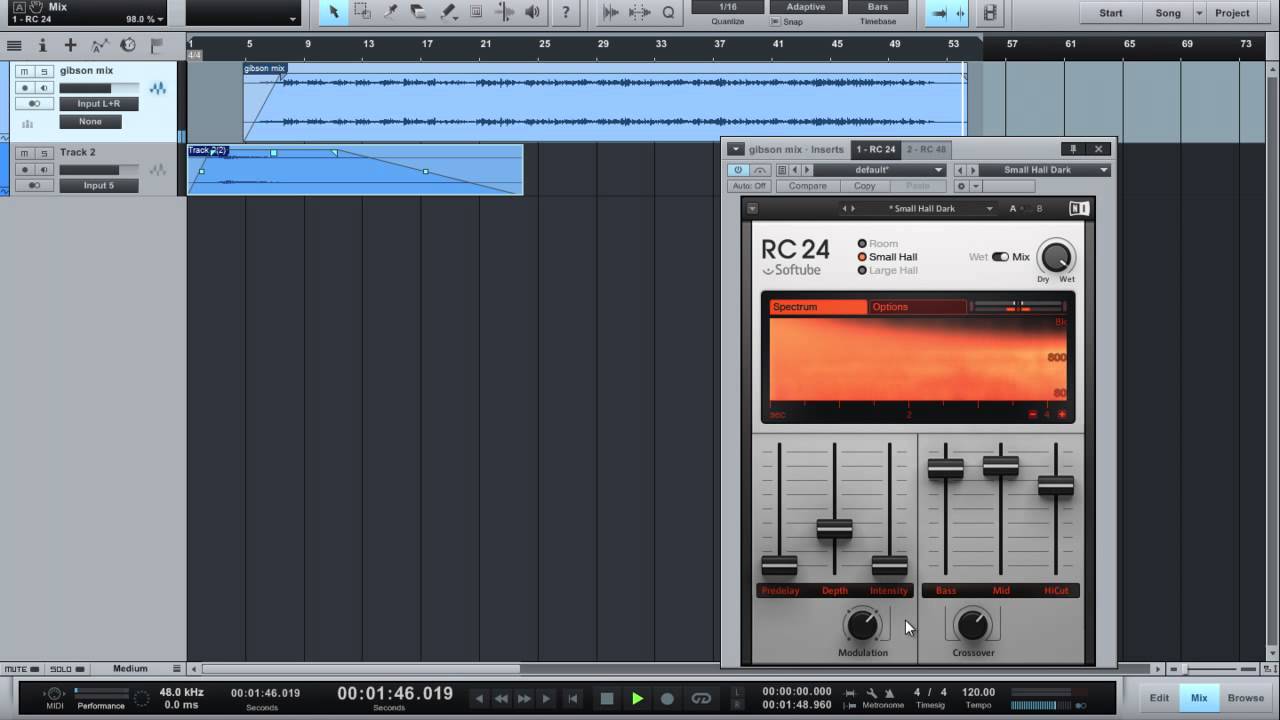This screenshot has height=720, width=1280.
Task: Toggle the Wet/Mix switch
Action: pyautogui.click(x=1000, y=257)
